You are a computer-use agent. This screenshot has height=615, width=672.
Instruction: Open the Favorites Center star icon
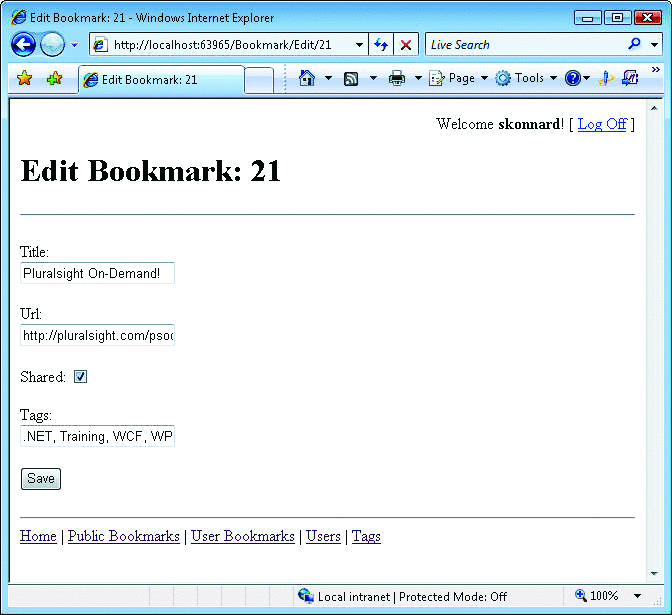(x=24, y=78)
